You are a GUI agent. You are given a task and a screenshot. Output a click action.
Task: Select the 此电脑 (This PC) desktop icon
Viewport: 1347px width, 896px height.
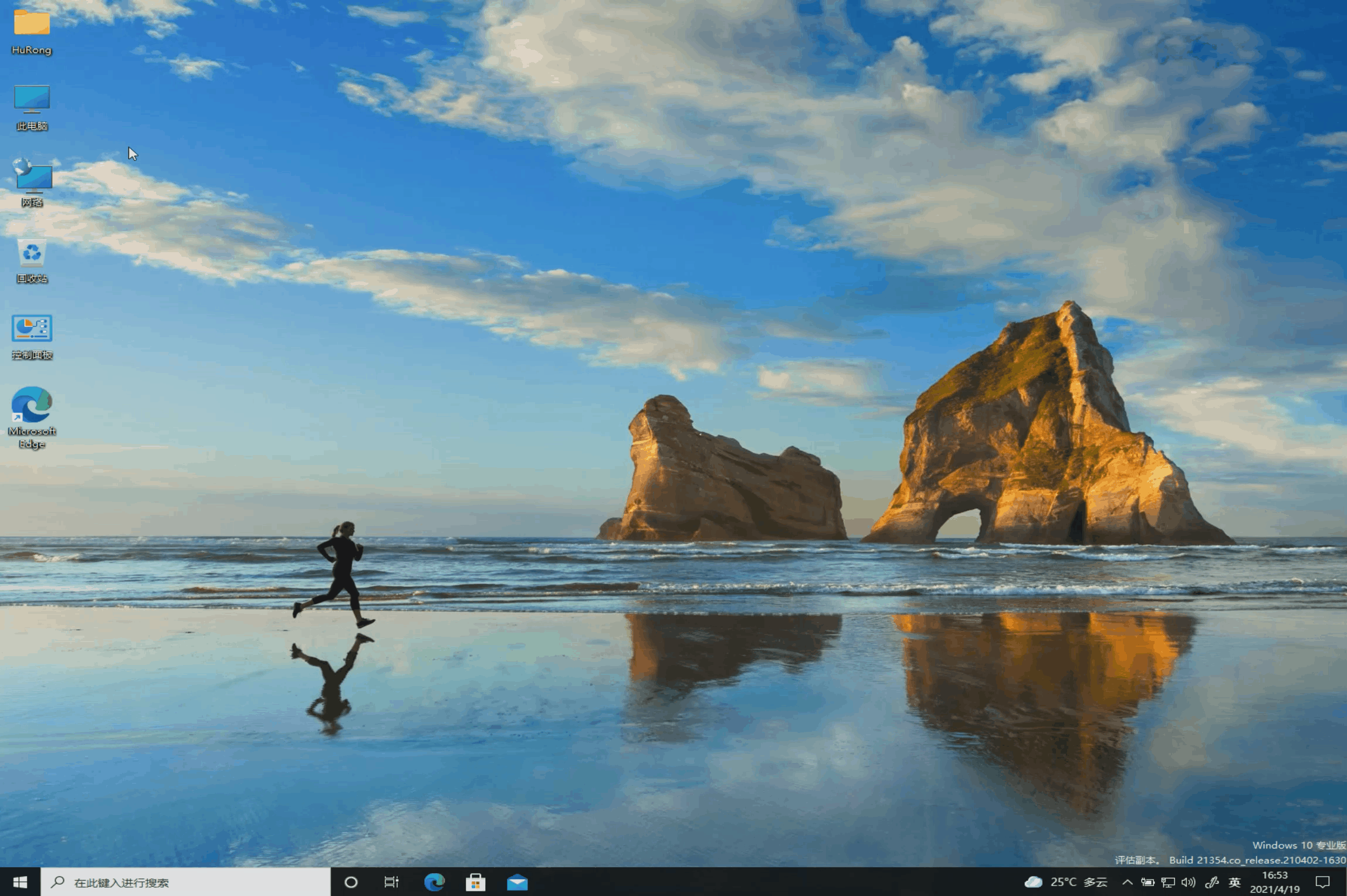[32, 107]
